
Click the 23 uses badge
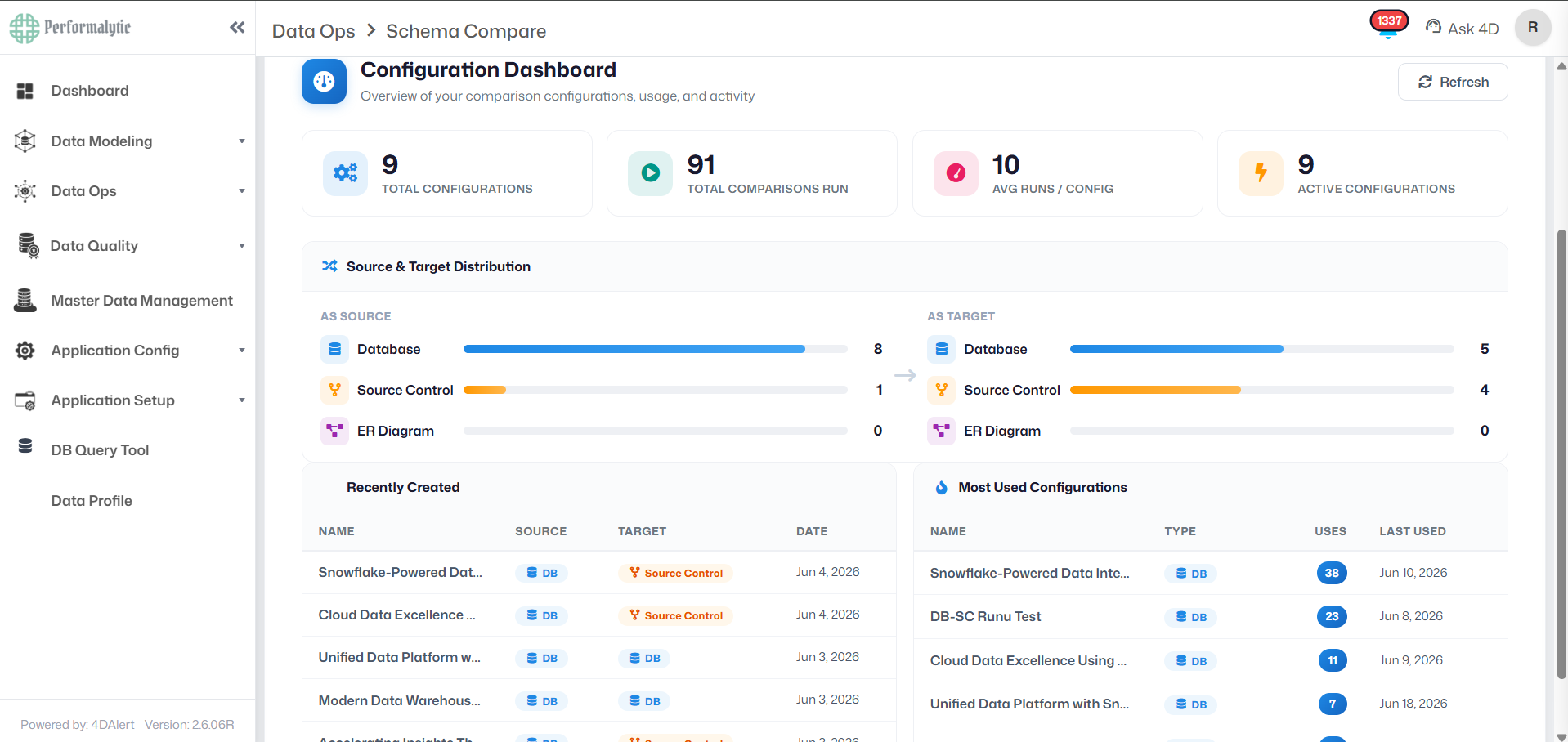coord(1332,616)
